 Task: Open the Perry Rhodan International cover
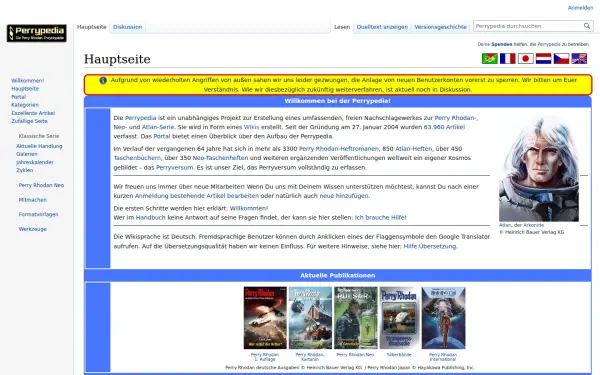[443, 318]
